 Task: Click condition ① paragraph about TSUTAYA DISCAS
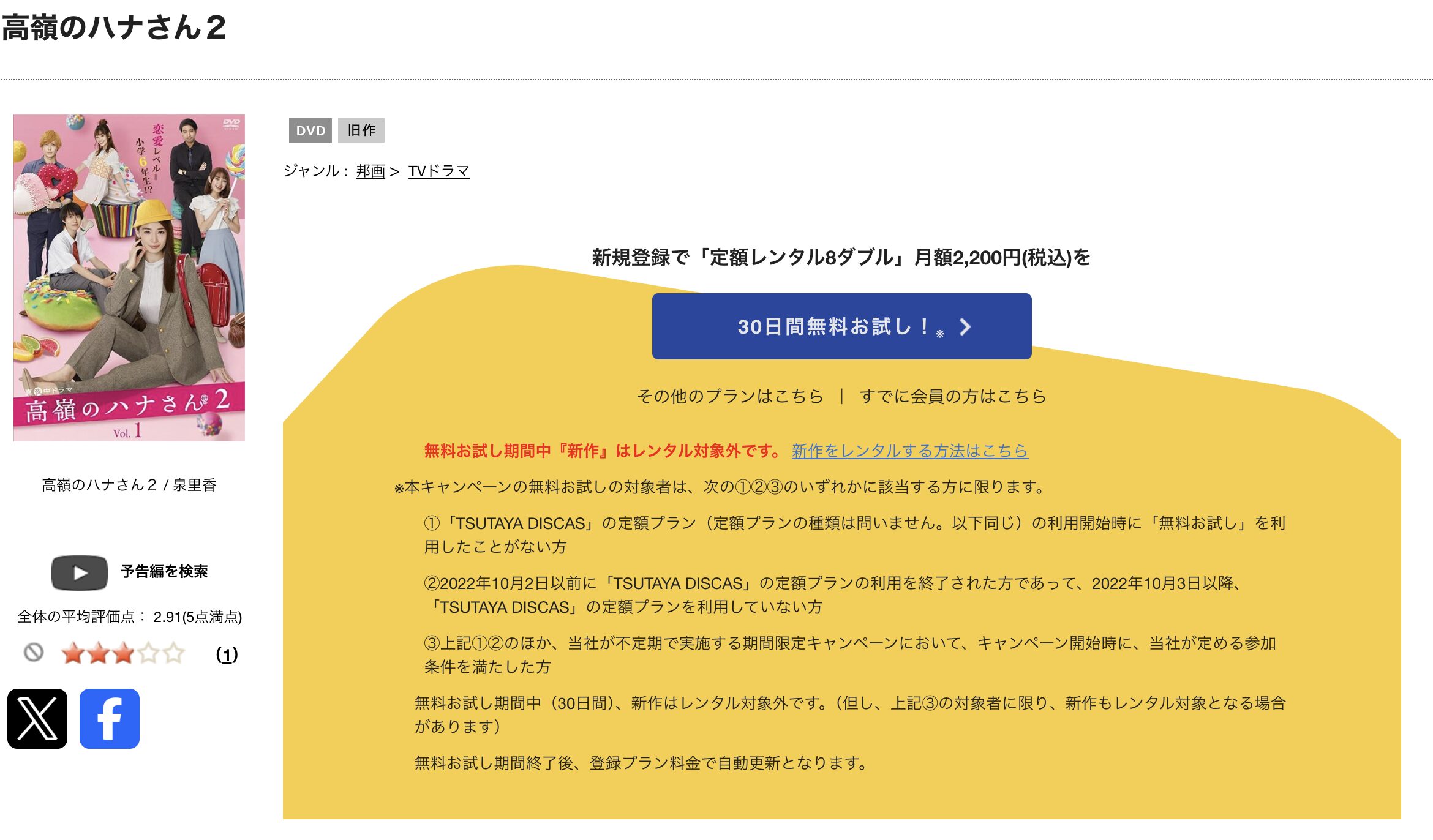click(855, 534)
